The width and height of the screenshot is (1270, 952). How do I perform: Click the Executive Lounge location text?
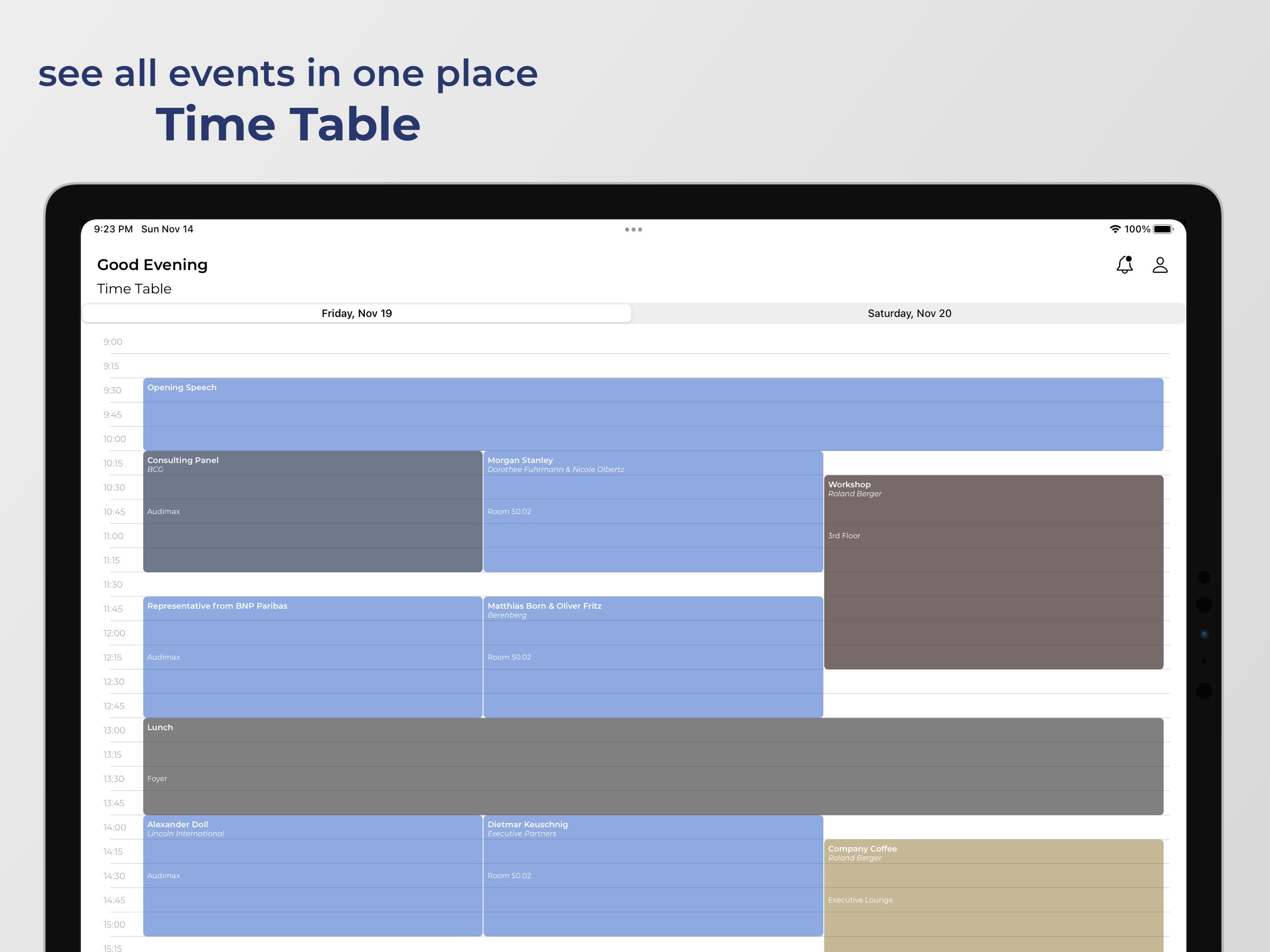point(860,900)
